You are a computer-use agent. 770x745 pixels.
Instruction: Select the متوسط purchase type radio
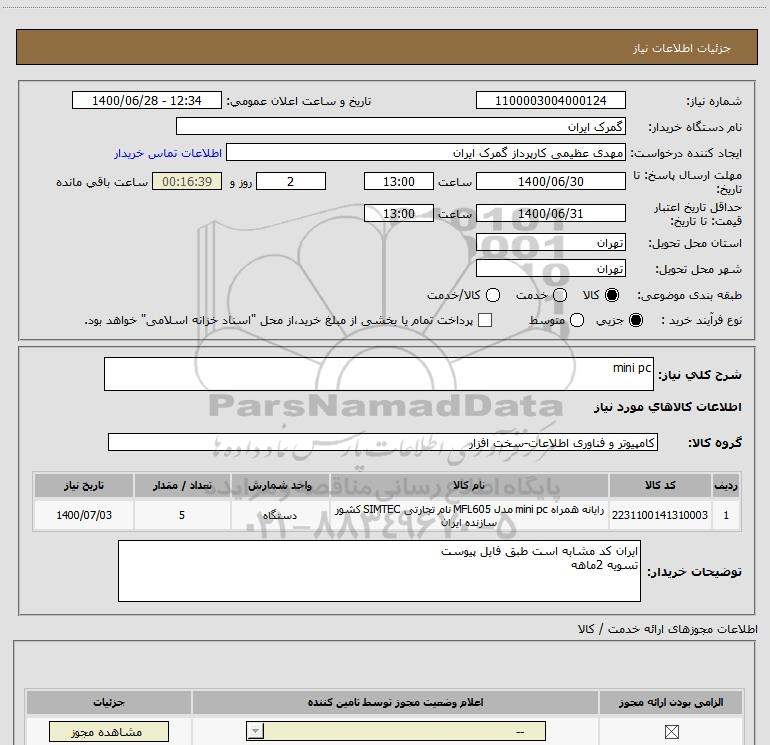pyautogui.click(x=577, y=320)
